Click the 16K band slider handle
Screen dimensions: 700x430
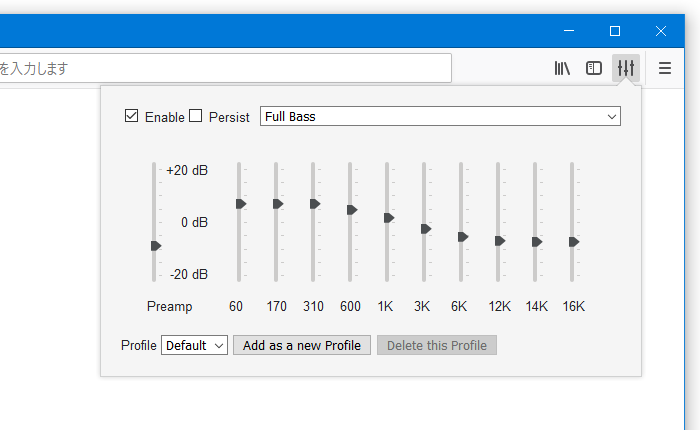point(574,242)
